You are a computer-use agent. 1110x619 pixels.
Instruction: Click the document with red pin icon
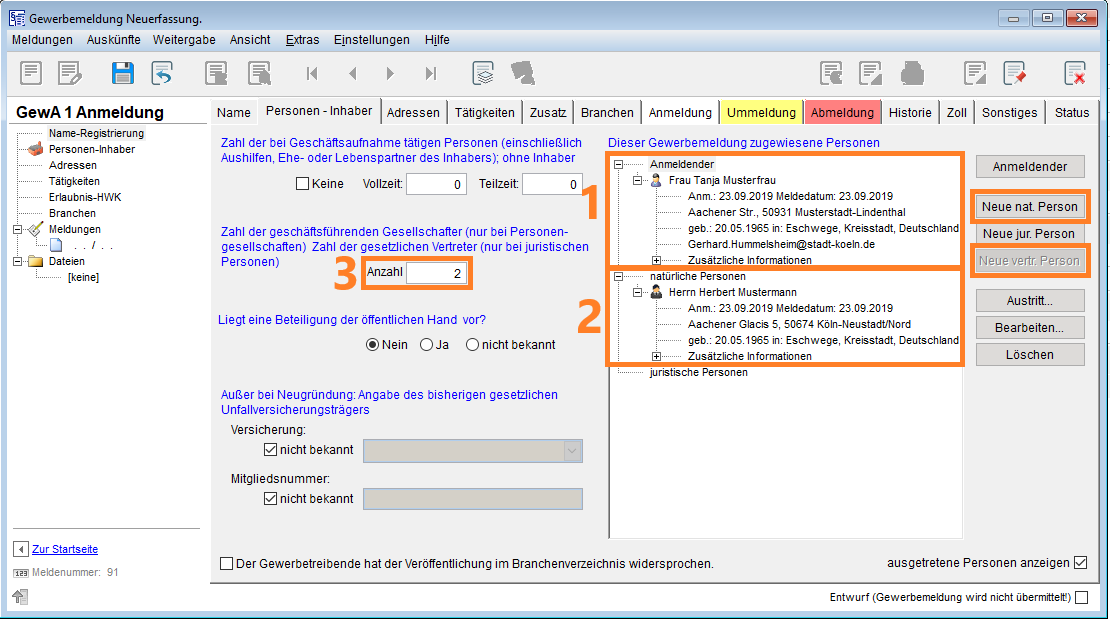pos(1015,73)
